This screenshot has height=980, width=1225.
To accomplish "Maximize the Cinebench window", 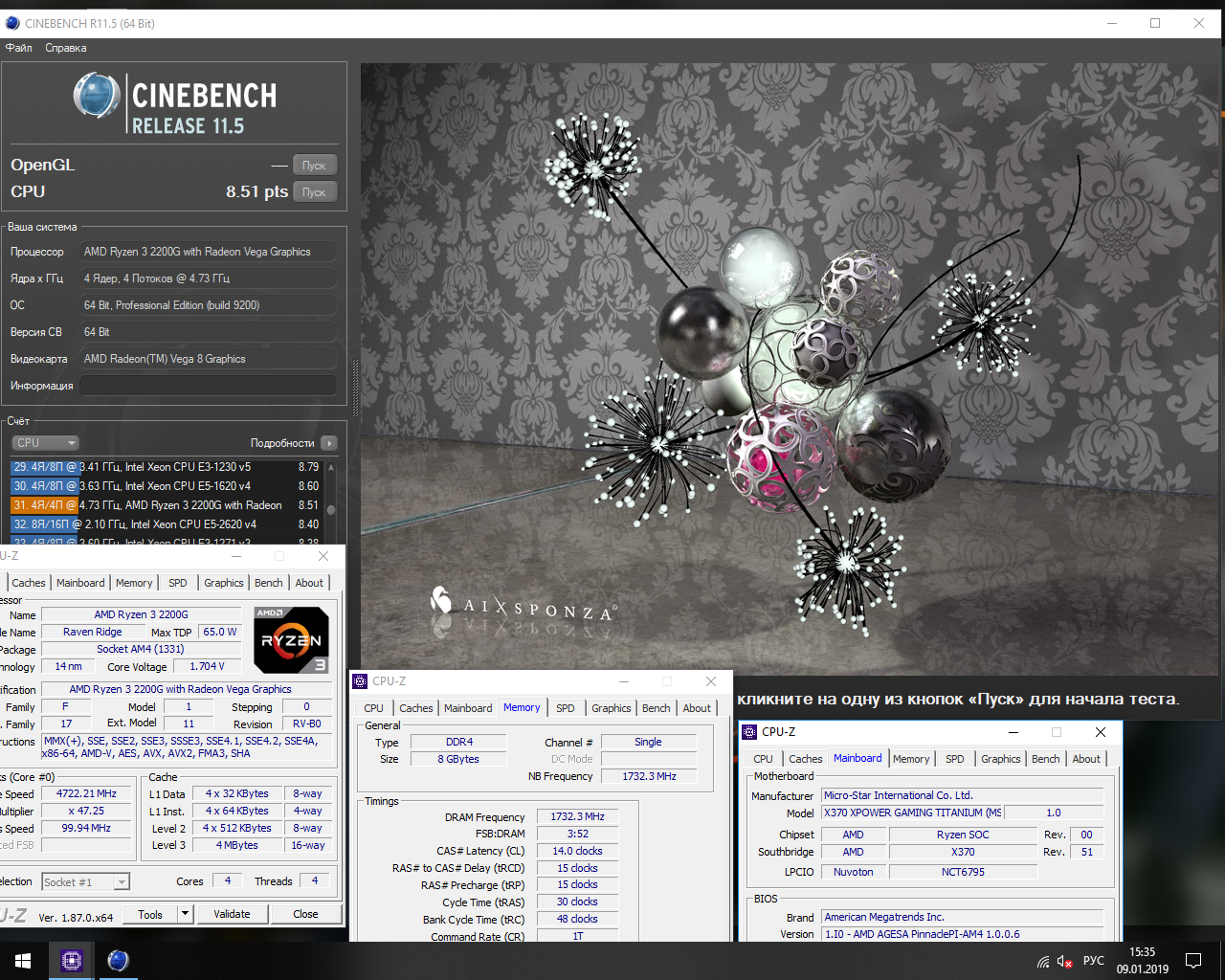I will (x=1155, y=23).
